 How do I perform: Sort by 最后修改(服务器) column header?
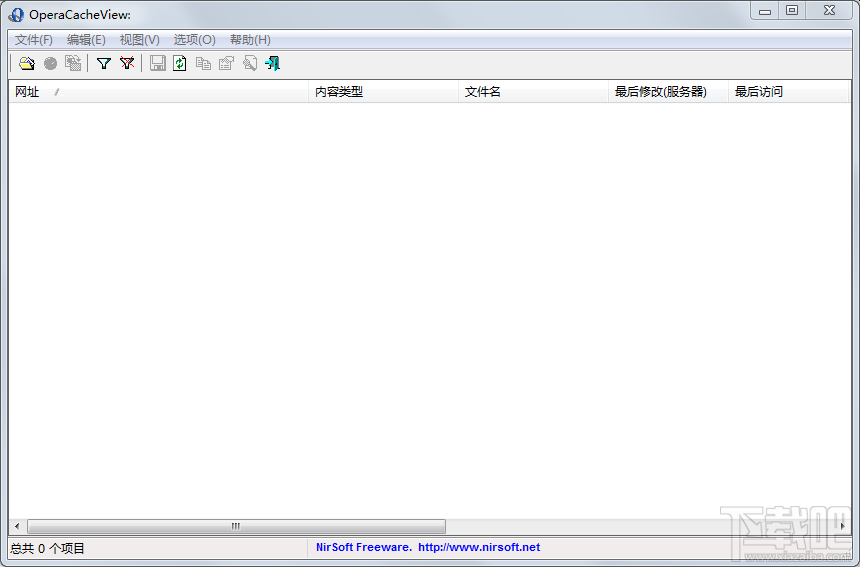click(x=668, y=92)
